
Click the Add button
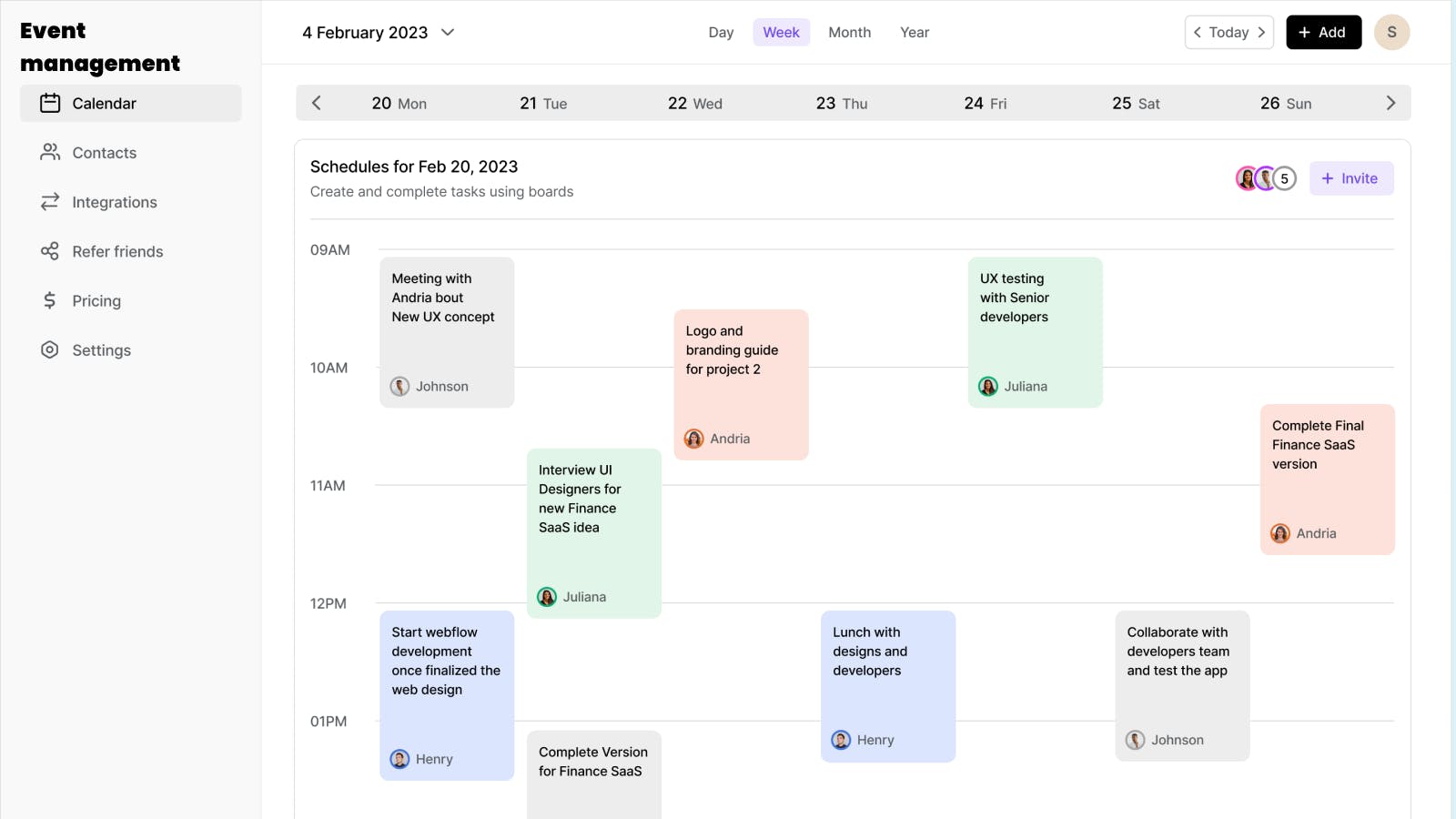click(x=1324, y=32)
